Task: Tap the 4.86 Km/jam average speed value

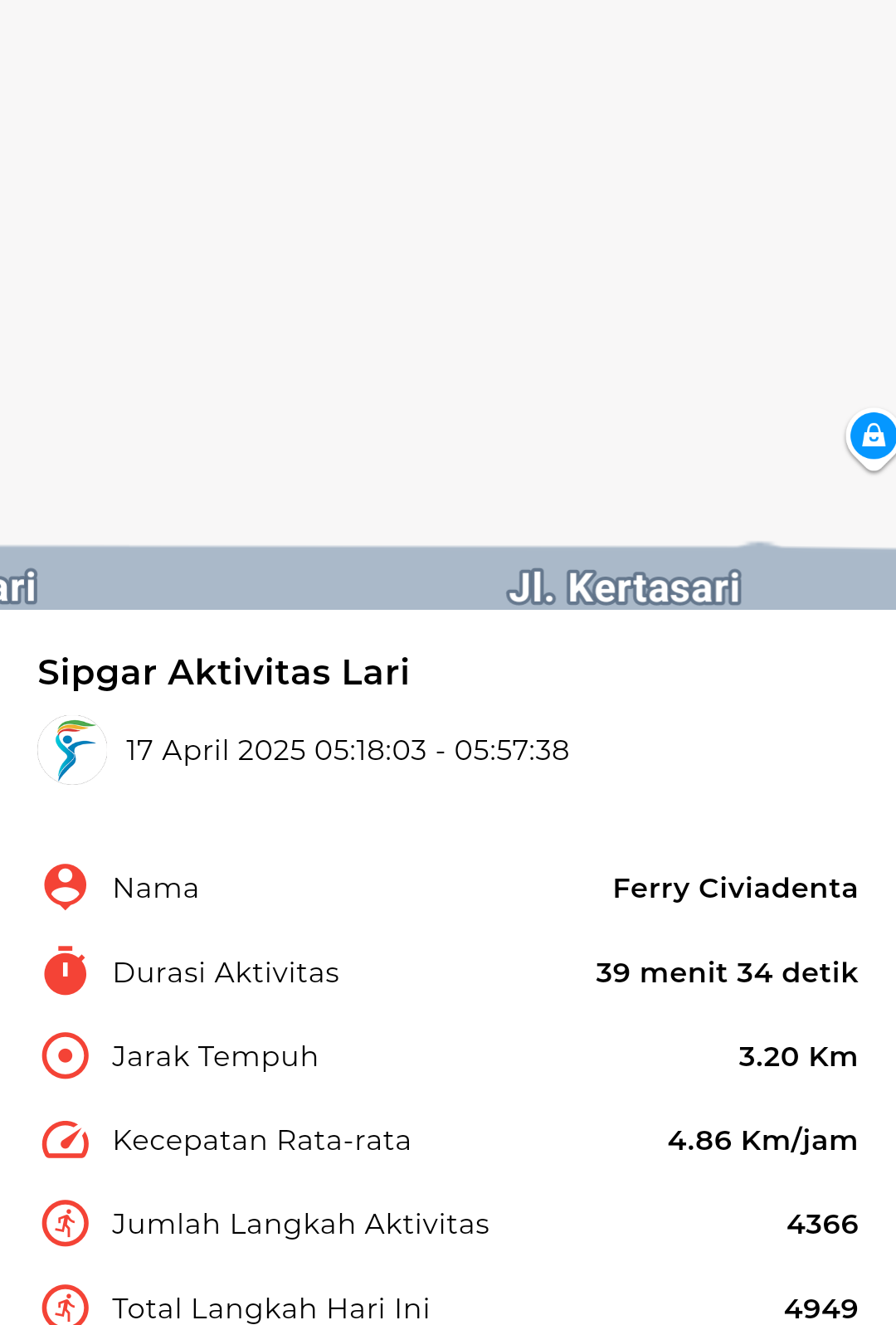Action: (x=762, y=1141)
